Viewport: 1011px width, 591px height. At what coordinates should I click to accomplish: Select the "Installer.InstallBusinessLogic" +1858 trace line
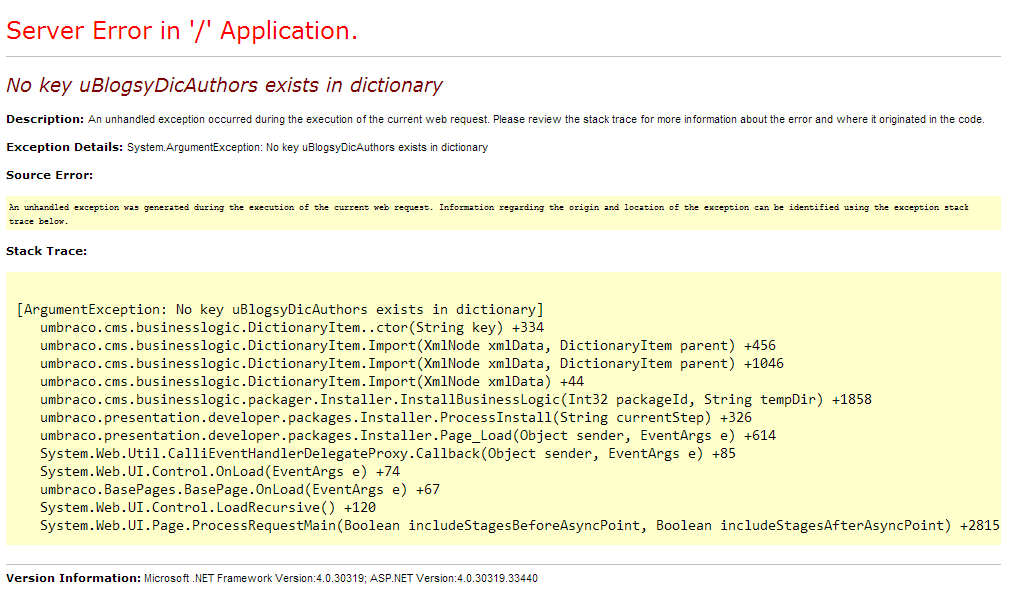click(x=456, y=400)
